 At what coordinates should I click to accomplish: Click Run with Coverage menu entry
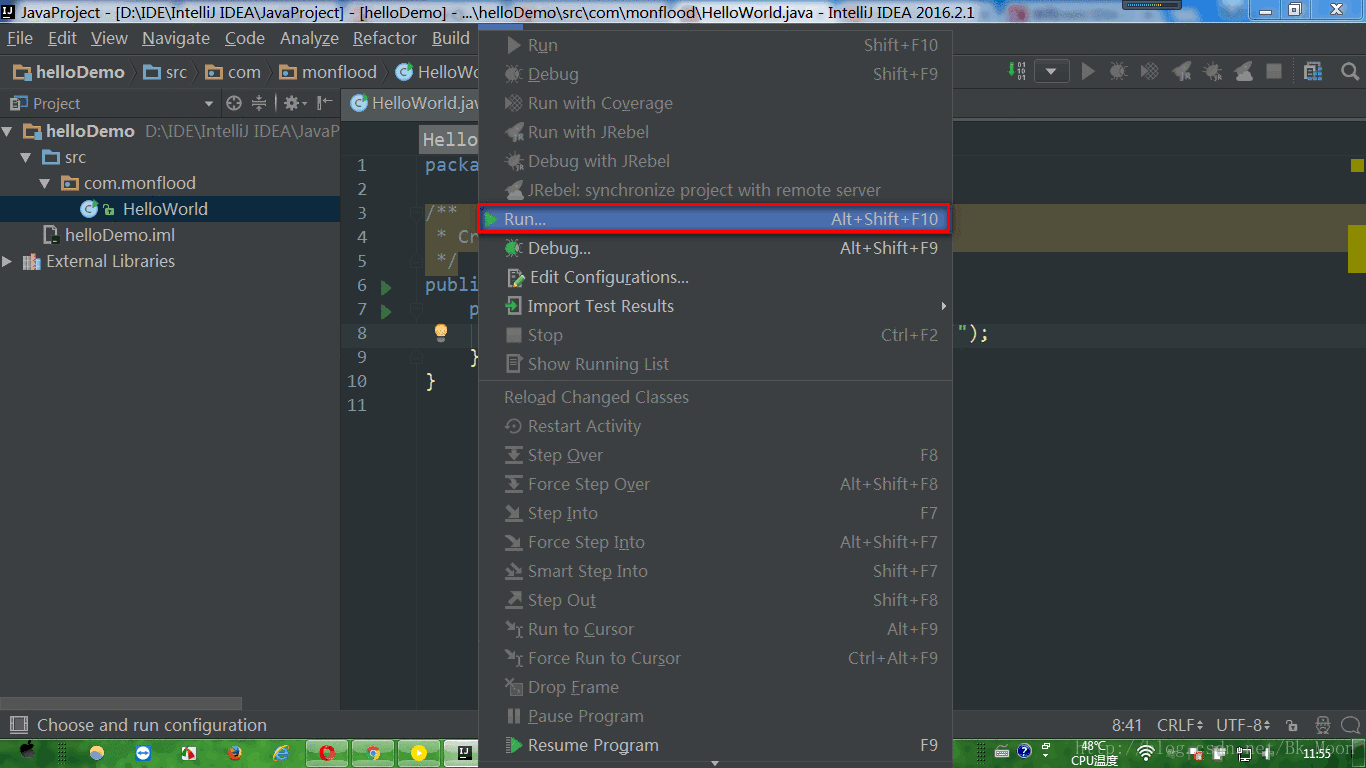[x=715, y=103]
